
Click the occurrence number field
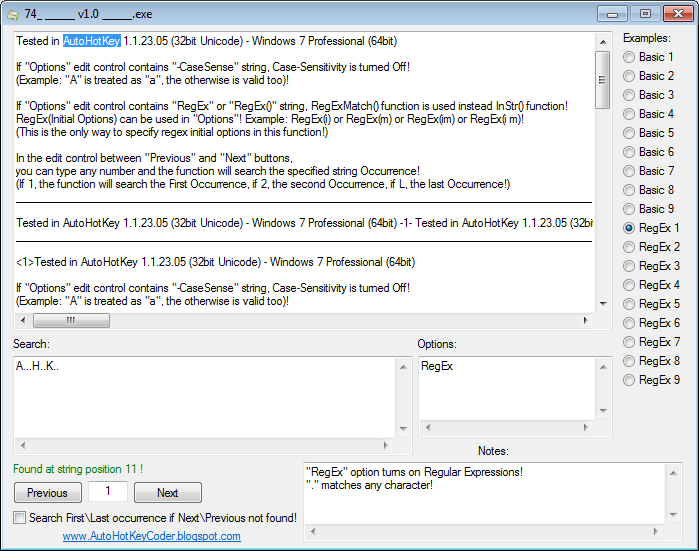pyautogui.click(x=108, y=491)
